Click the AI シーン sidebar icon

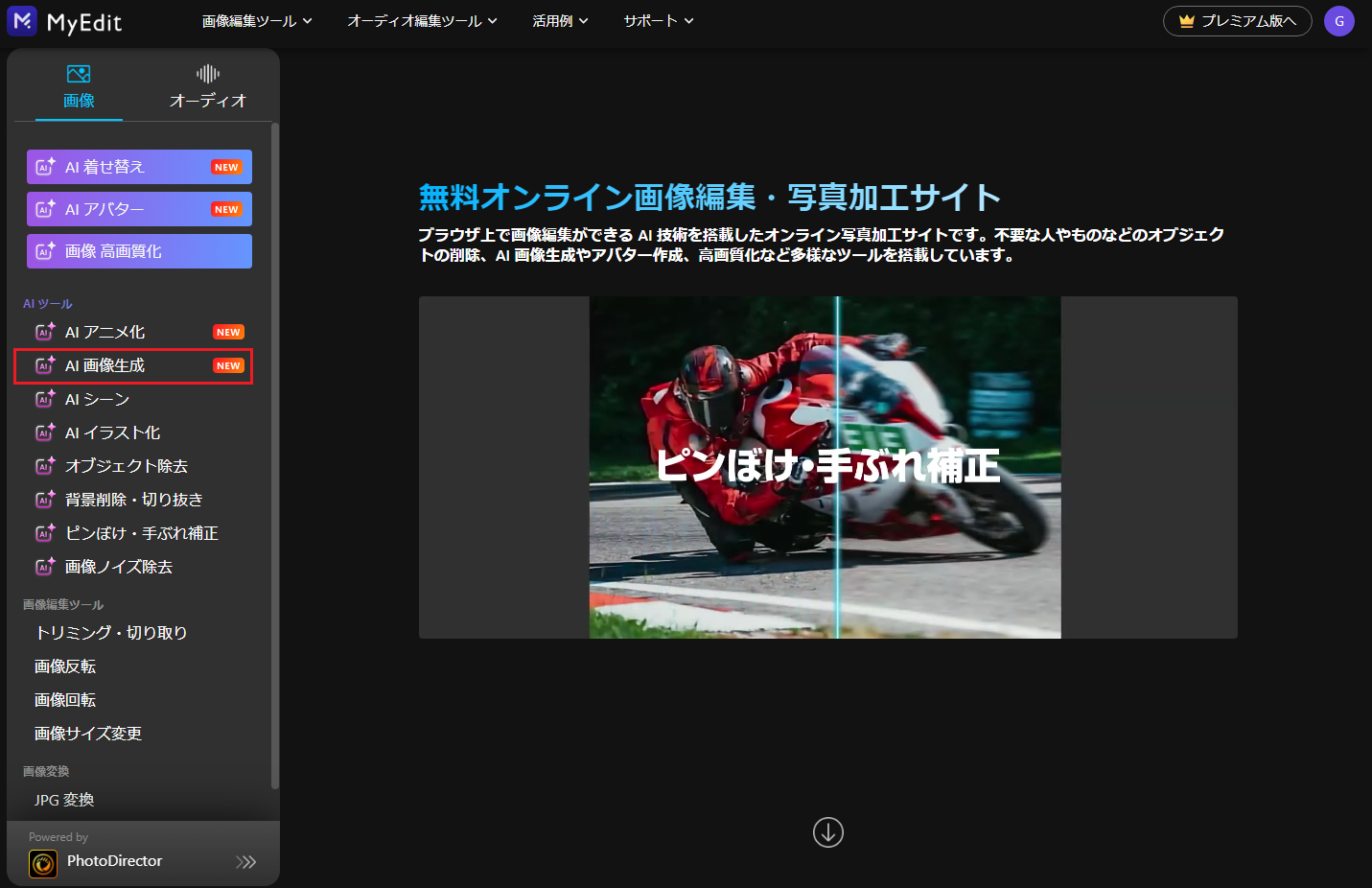[45, 399]
